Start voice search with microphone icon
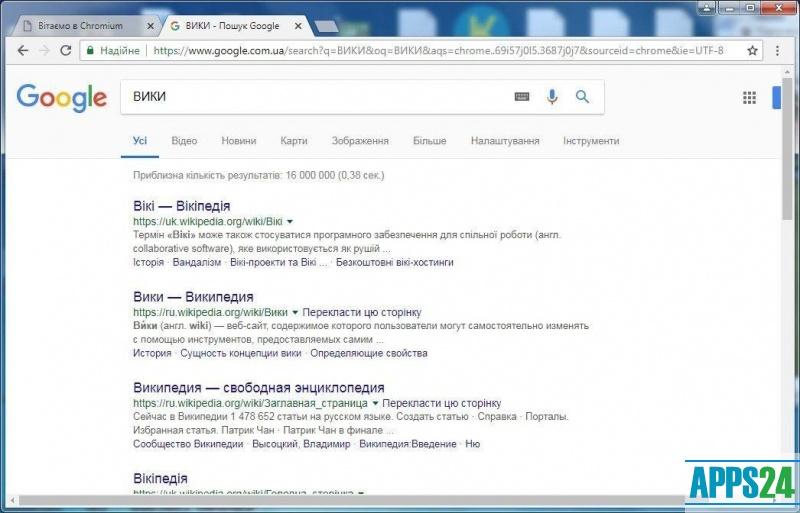Image resolution: width=800 pixels, height=513 pixels. (552, 97)
